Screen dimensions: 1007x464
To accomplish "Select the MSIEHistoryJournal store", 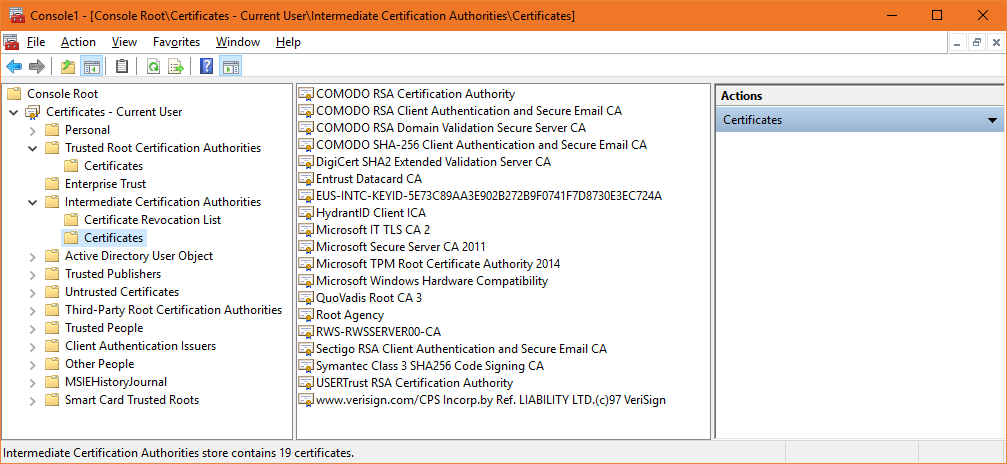I will tap(116, 382).
